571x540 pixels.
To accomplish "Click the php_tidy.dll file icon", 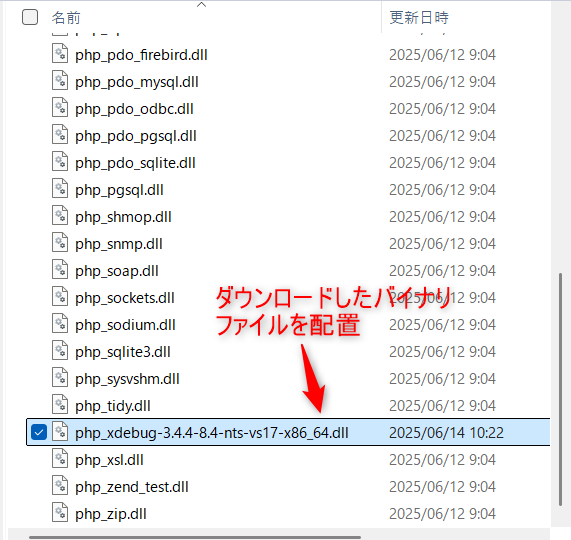I will (x=60, y=405).
